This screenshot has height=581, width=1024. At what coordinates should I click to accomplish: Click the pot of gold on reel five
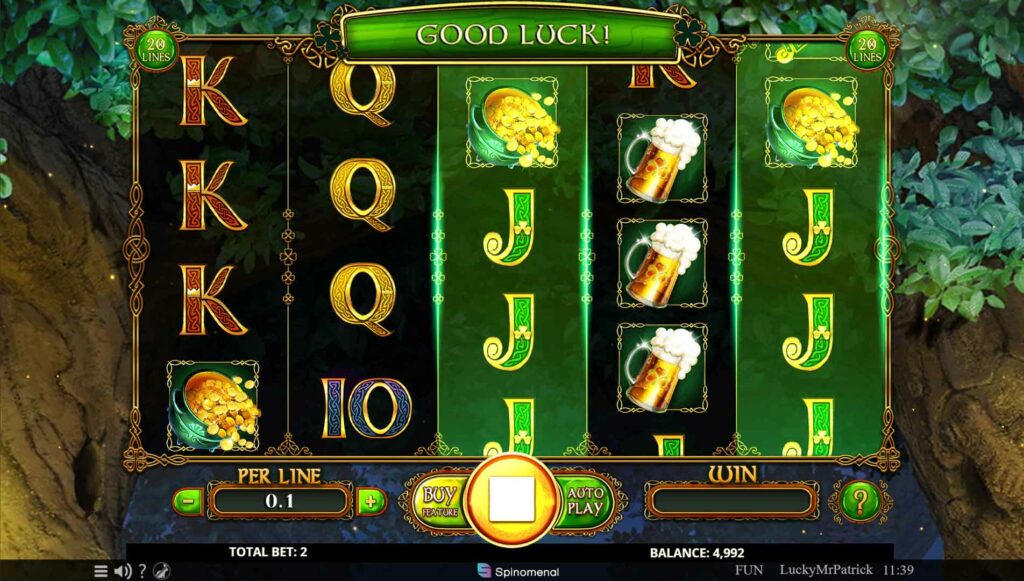click(x=810, y=122)
